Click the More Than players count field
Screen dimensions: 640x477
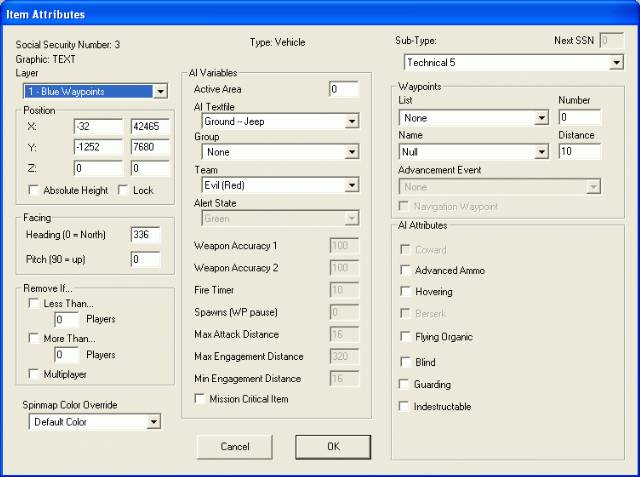point(67,355)
